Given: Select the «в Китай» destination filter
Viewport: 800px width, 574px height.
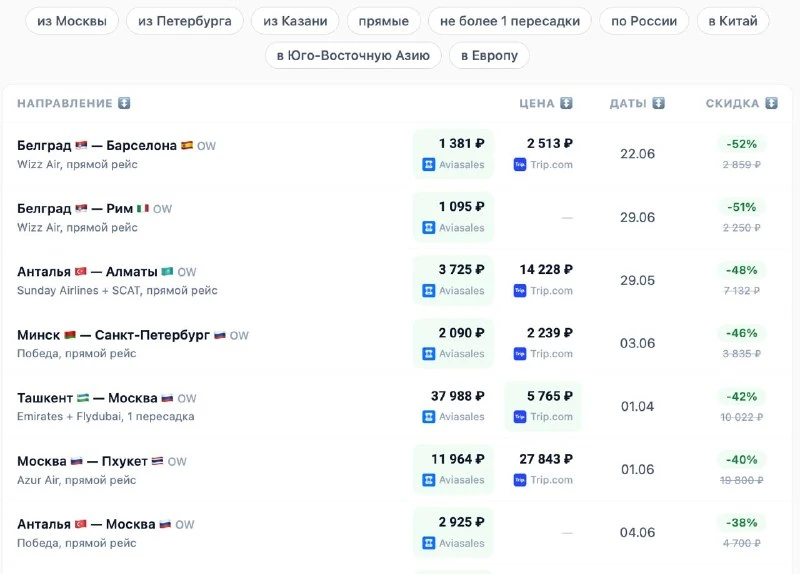Looking at the screenshot, I should 733,21.
